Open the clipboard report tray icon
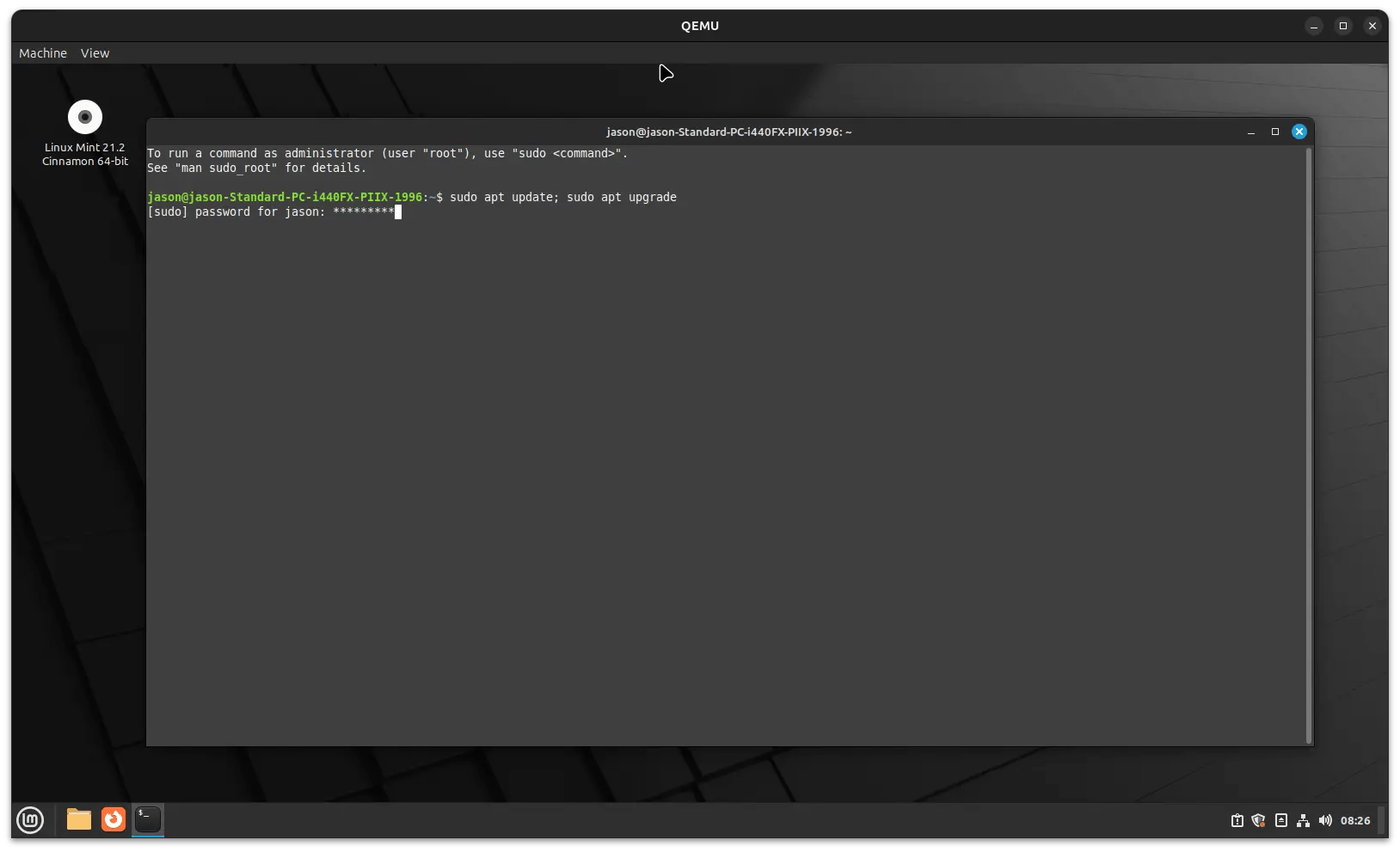 tap(1237, 820)
